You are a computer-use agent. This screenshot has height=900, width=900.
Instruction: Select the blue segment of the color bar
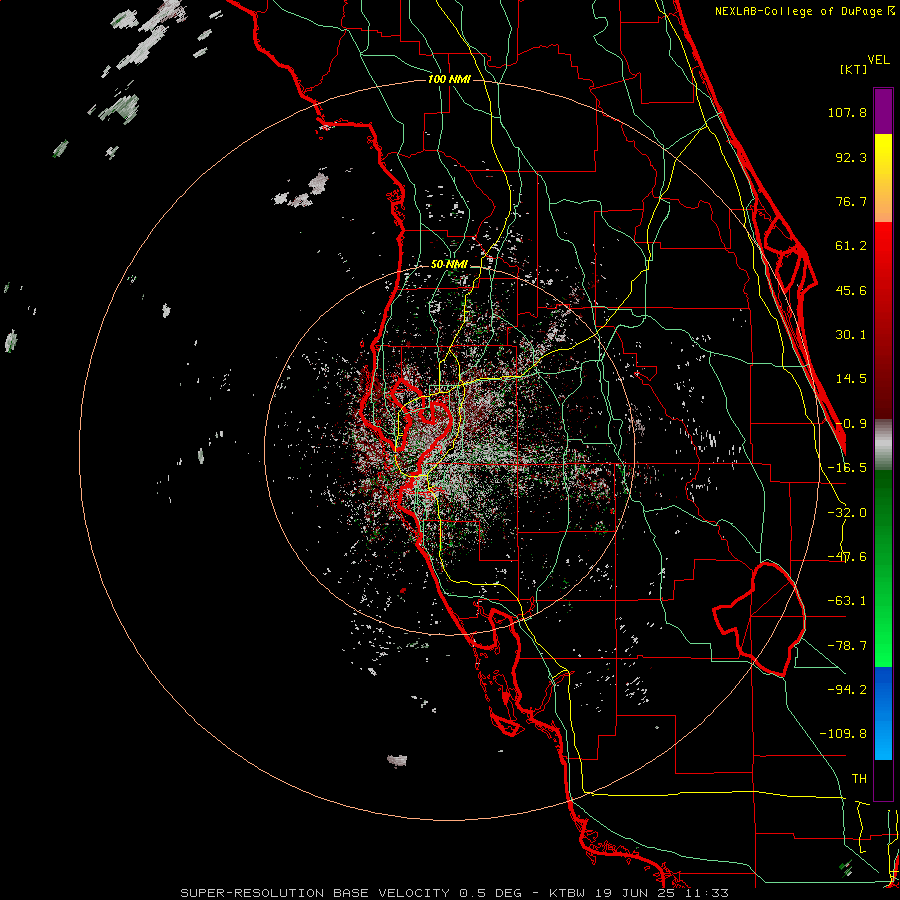pyautogui.click(x=883, y=713)
